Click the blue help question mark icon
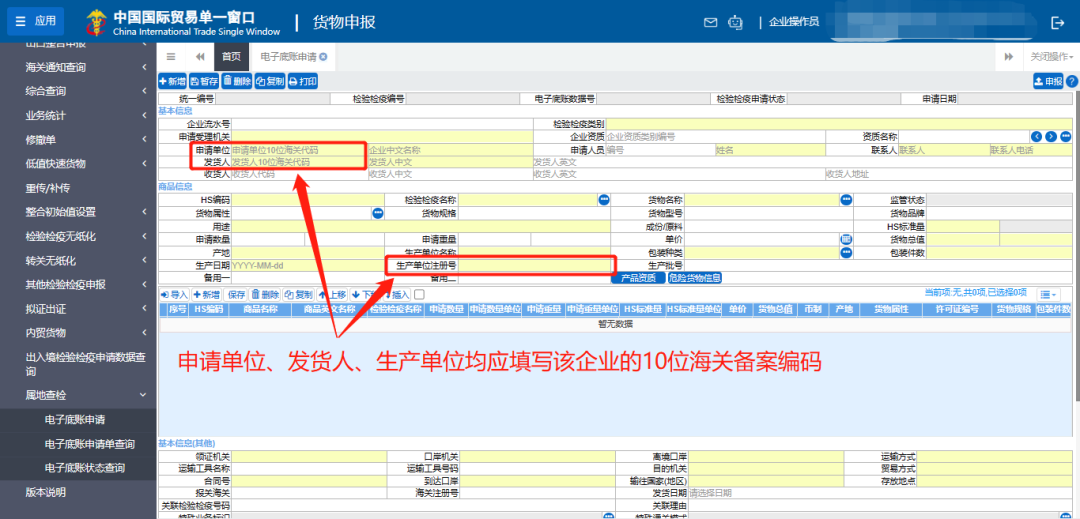The height and width of the screenshot is (519, 1080). click(1072, 81)
